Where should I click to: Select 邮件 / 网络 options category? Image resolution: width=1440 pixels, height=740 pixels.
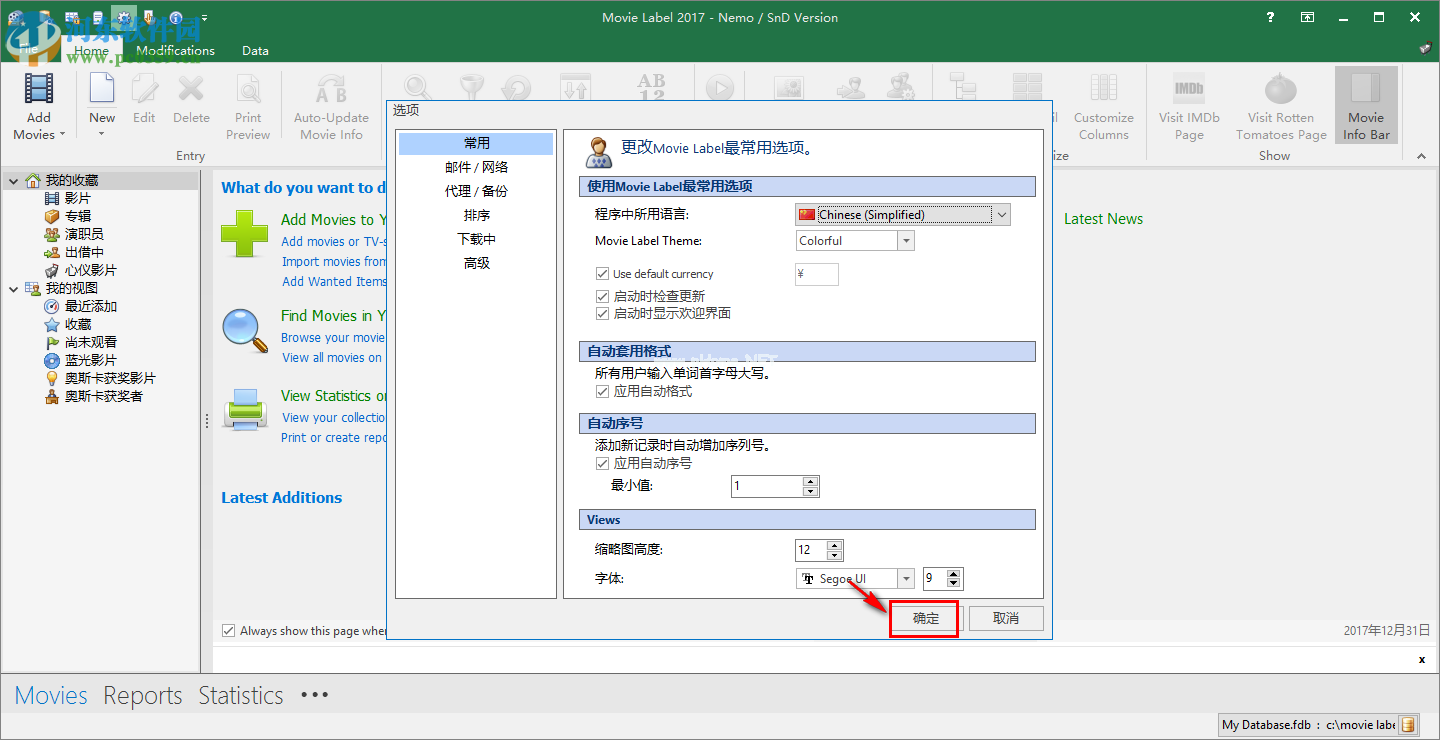[477, 167]
